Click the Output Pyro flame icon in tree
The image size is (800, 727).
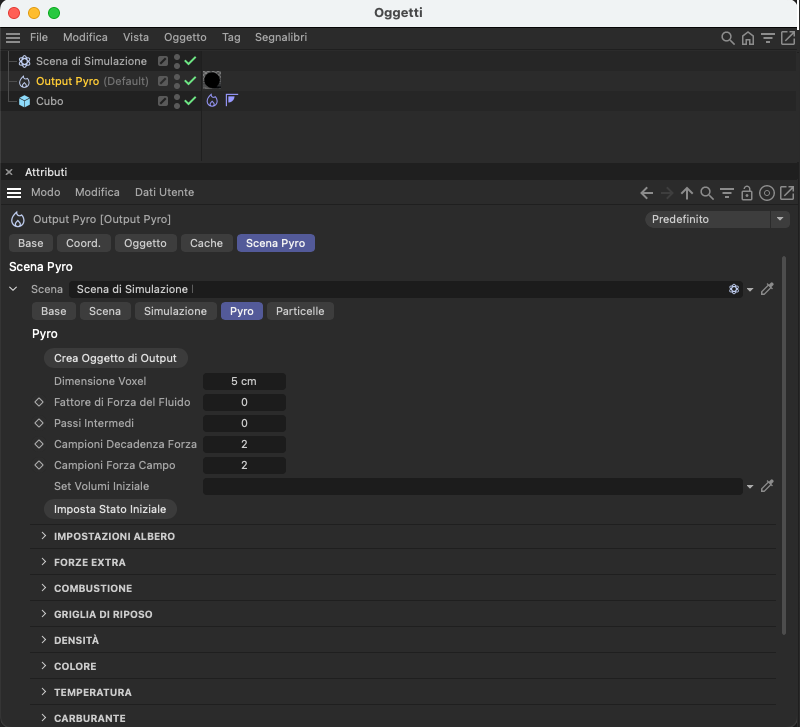click(24, 81)
